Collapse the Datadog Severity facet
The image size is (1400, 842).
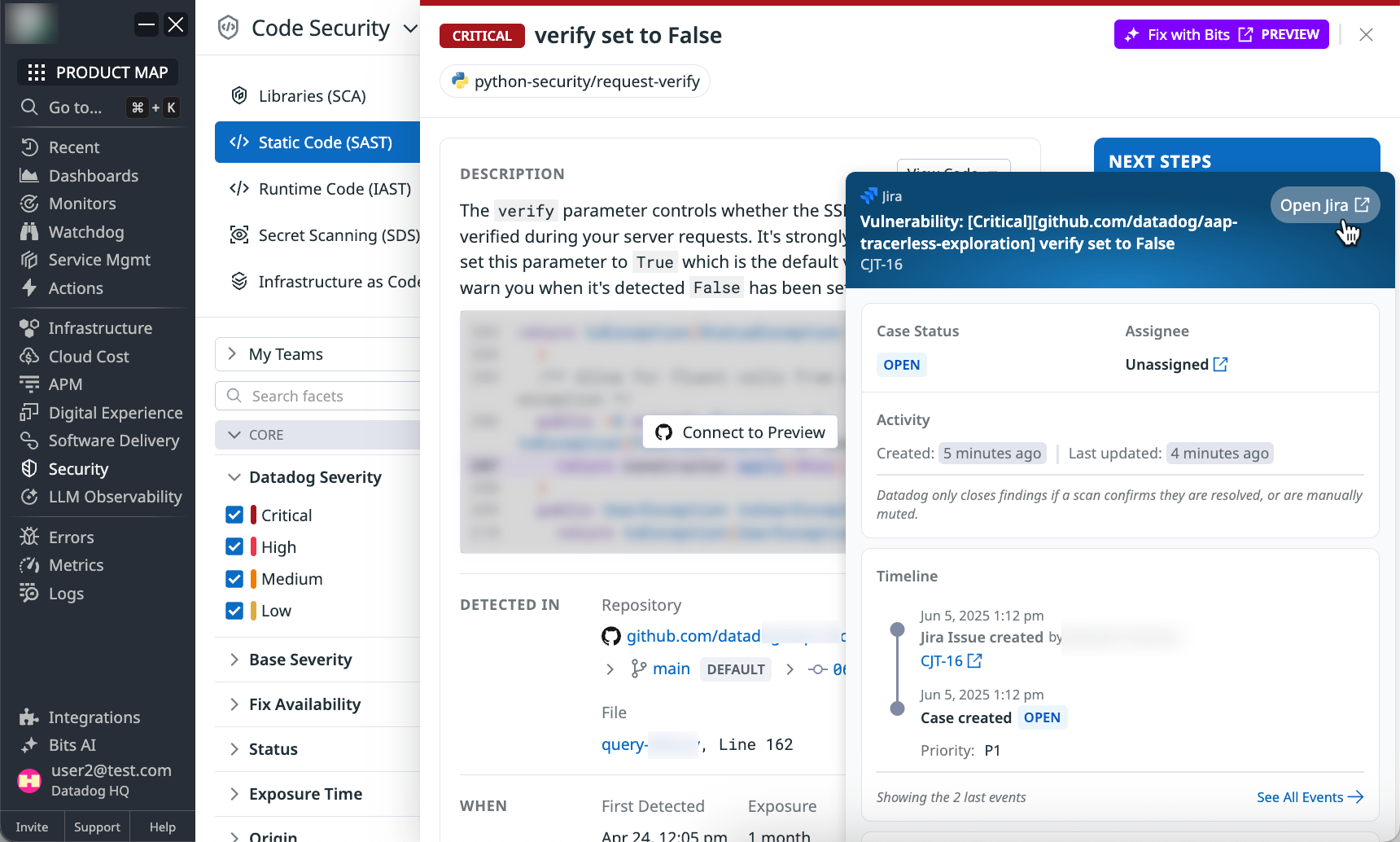[234, 477]
